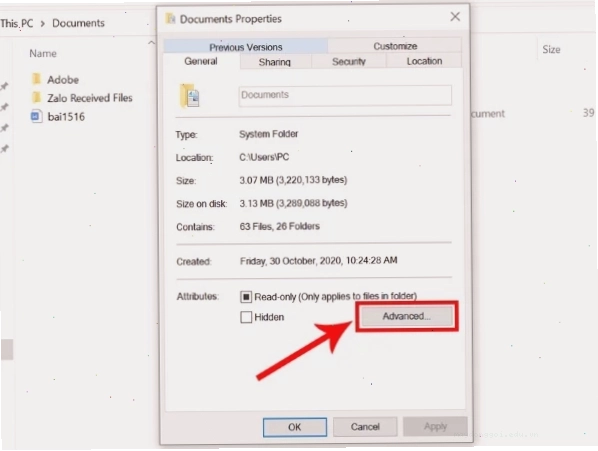Screen dimensions: 598x451
Task: Click the title bar folder icon of Properties
Action: click(x=170, y=18)
